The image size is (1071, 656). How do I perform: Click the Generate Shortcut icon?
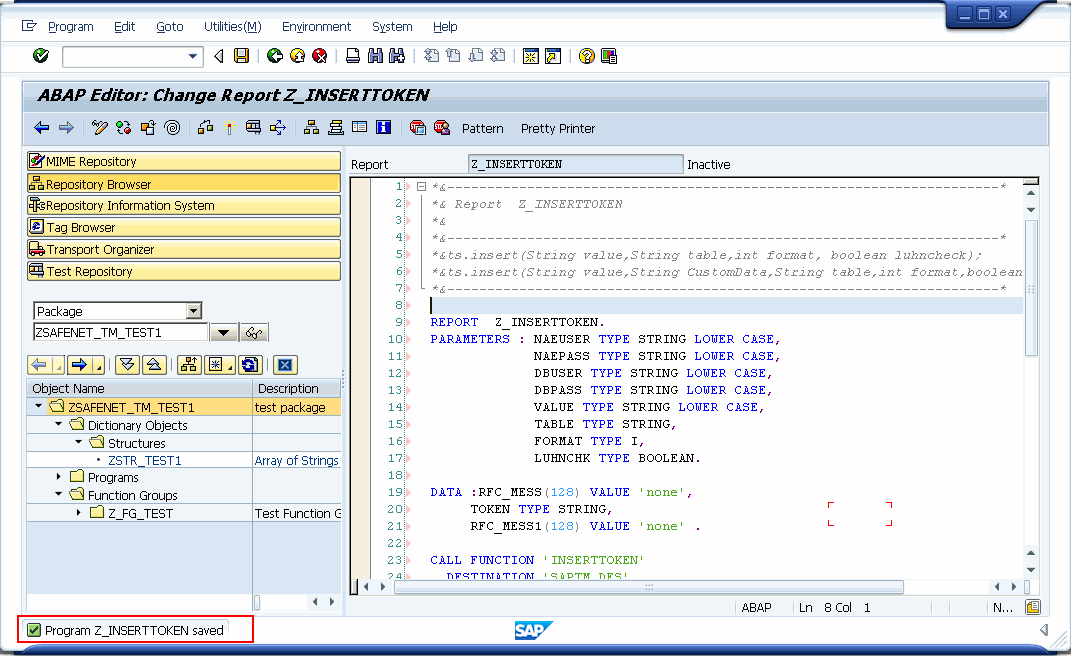(553, 56)
